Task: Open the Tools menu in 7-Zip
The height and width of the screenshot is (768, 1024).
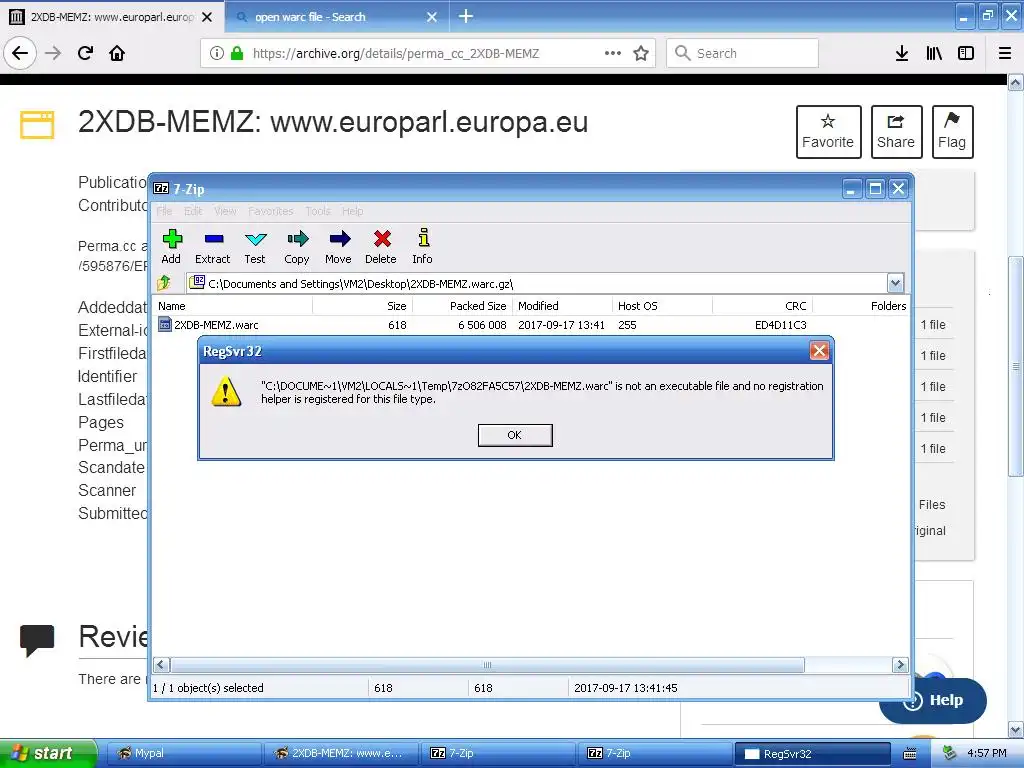Action: coord(317,211)
